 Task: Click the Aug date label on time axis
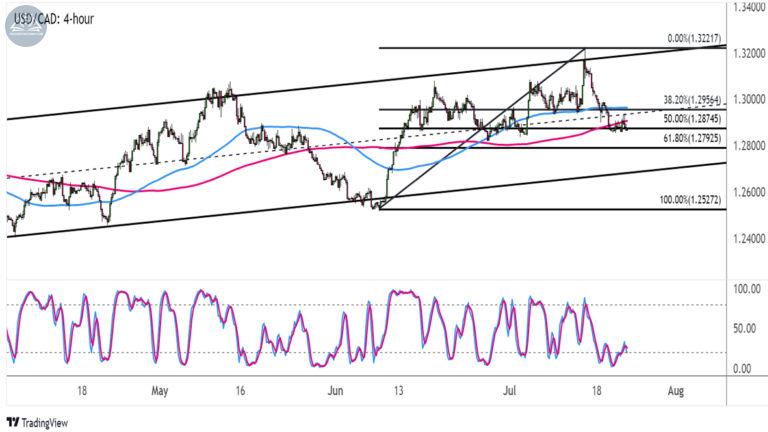(x=675, y=391)
